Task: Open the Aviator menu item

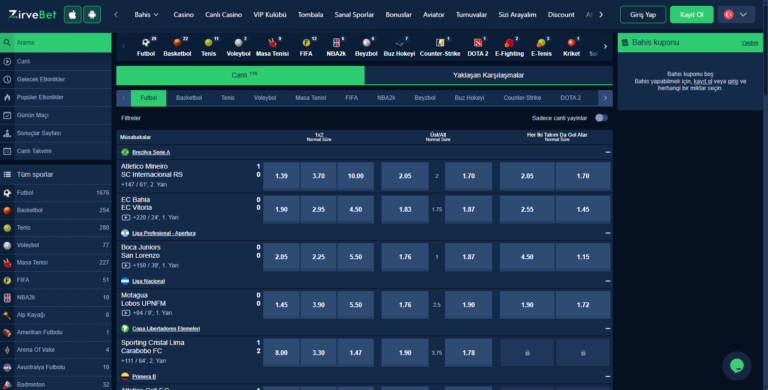Action: (433, 15)
